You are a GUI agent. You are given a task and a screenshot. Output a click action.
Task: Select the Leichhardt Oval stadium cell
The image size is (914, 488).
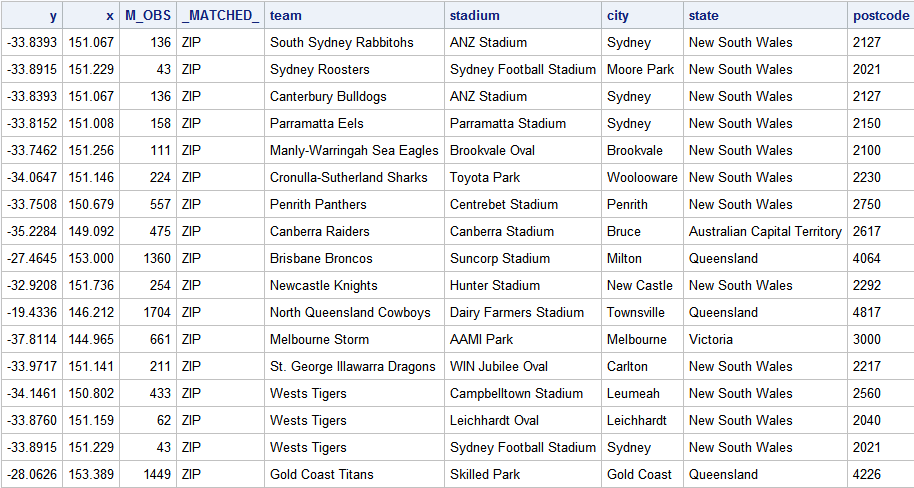tap(494, 420)
